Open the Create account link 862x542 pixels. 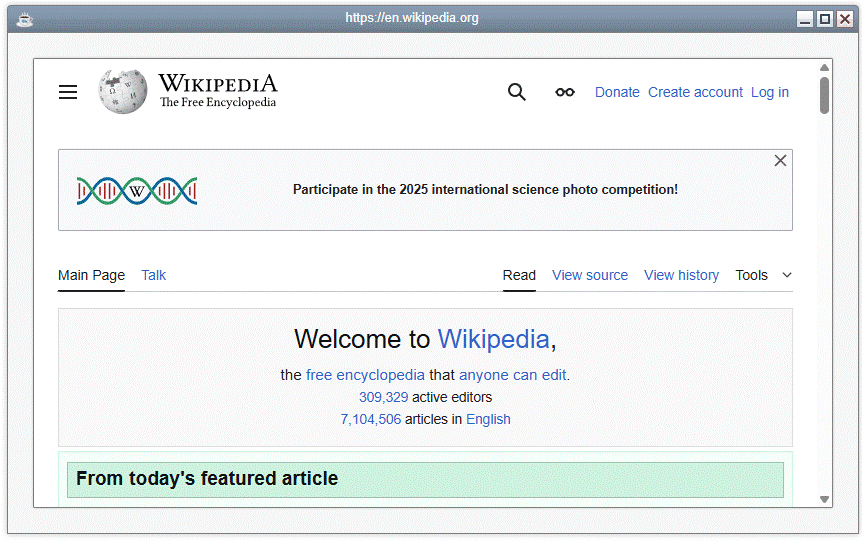[695, 92]
